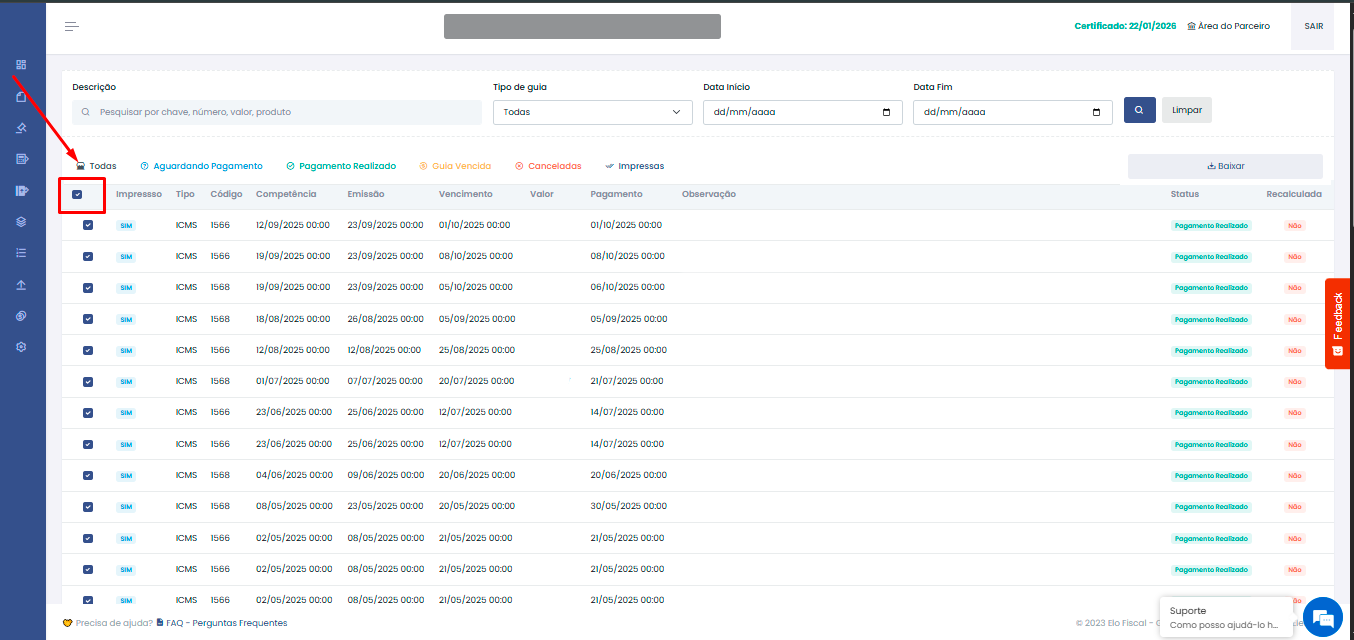Click the Vencimento column header
Image resolution: width=1354 pixels, height=640 pixels.
click(466, 194)
